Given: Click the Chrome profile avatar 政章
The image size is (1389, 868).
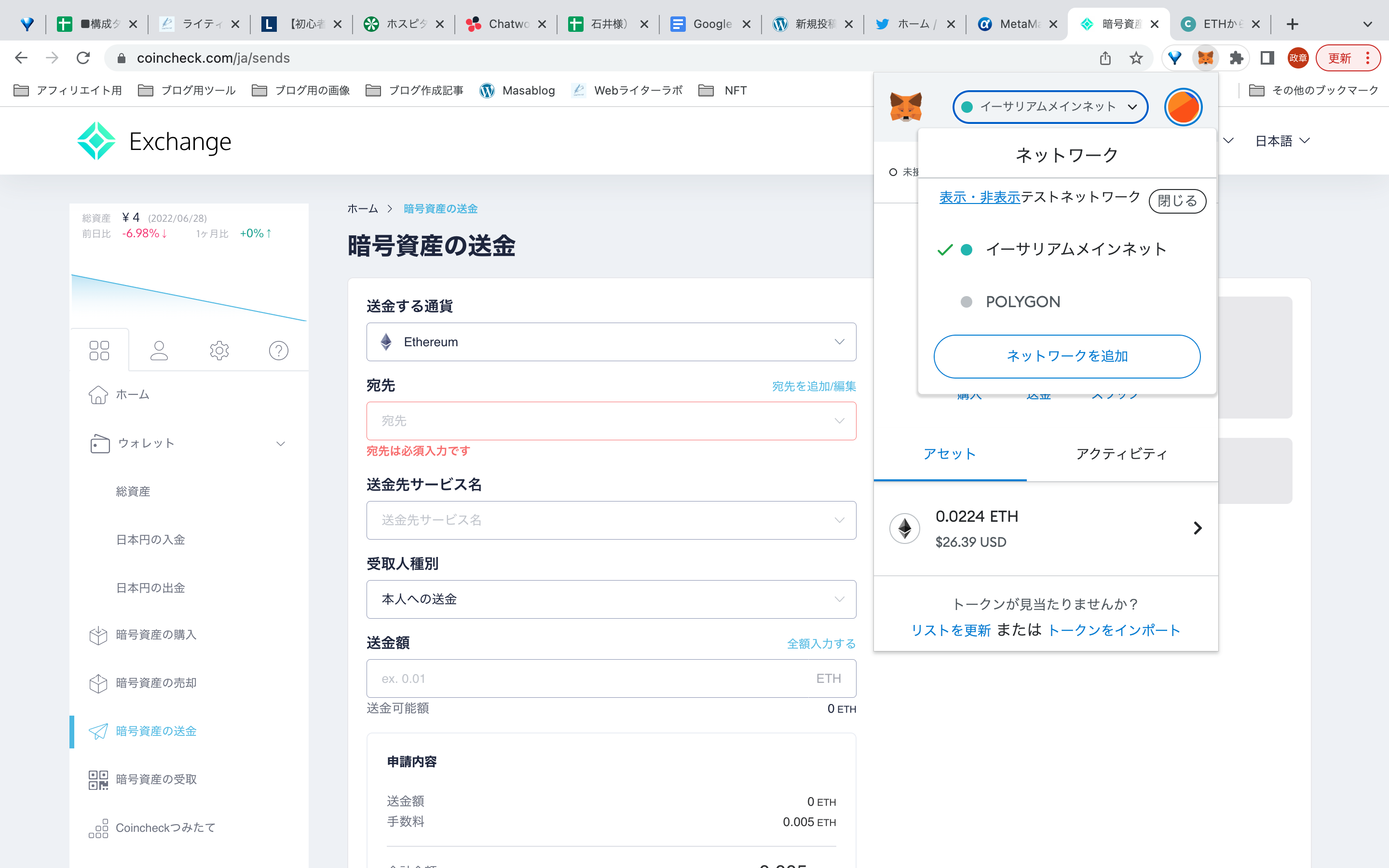Looking at the screenshot, I should pyautogui.click(x=1298, y=58).
